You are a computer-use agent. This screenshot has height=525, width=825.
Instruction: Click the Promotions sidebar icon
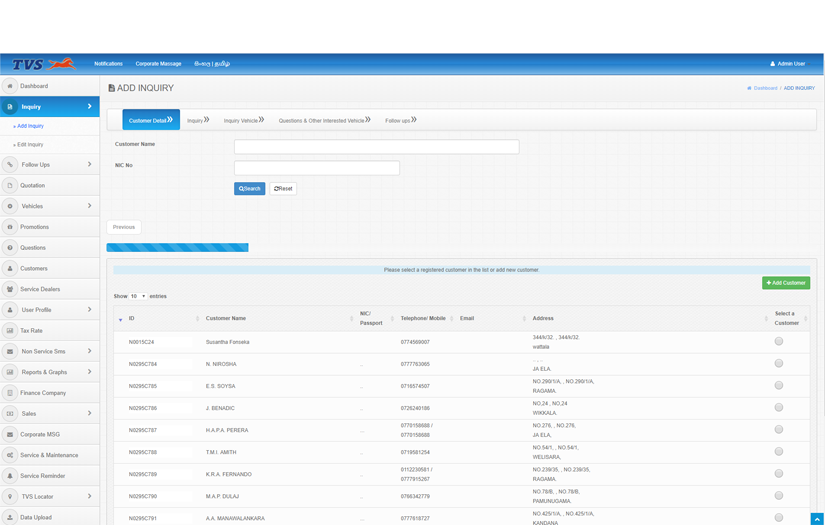[9, 227]
